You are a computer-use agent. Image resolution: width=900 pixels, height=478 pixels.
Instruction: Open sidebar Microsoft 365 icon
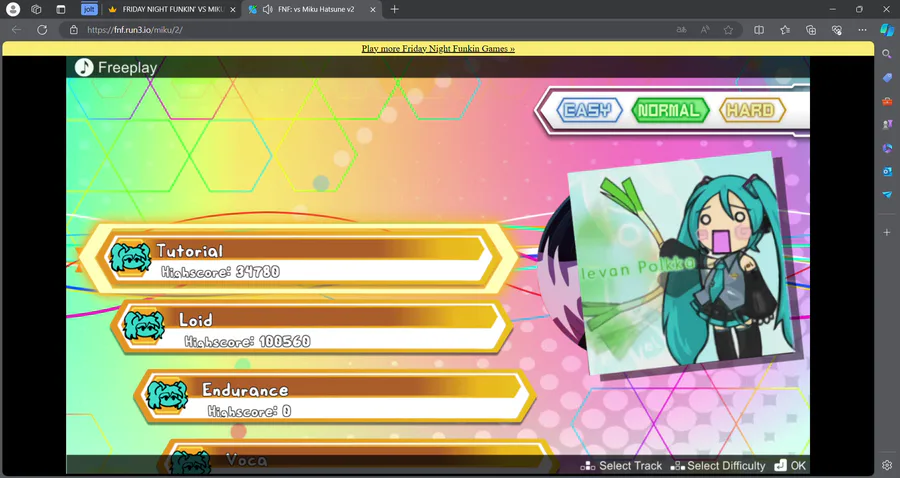[x=887, y=148]
